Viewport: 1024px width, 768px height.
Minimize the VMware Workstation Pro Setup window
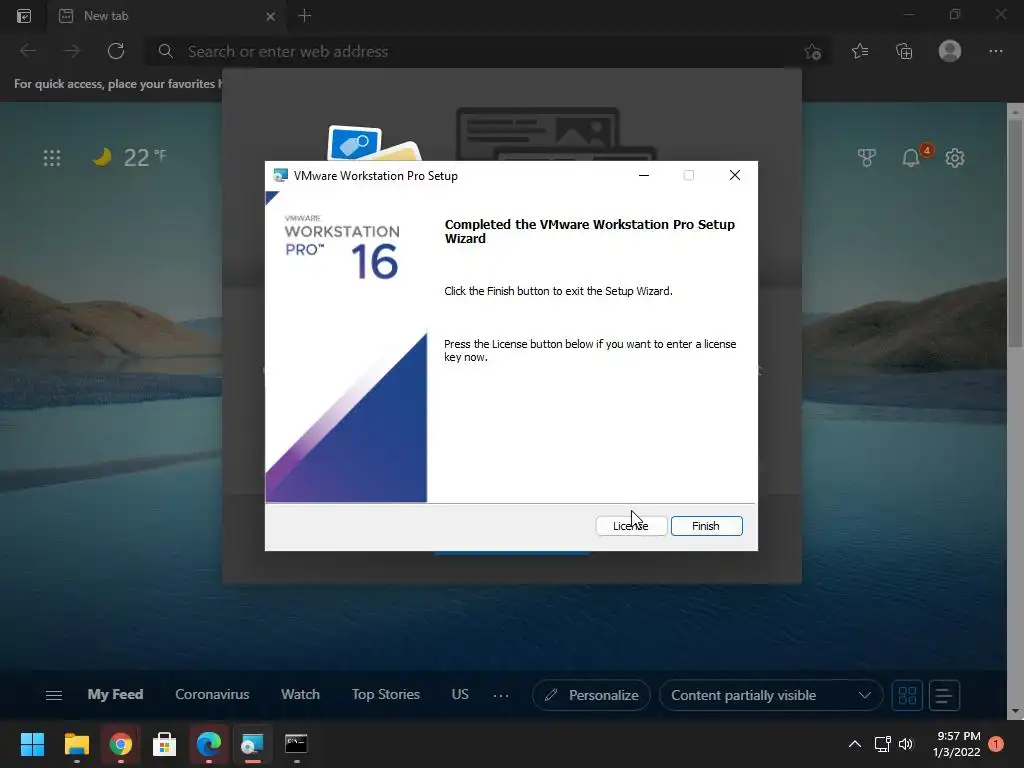point(644,175)
